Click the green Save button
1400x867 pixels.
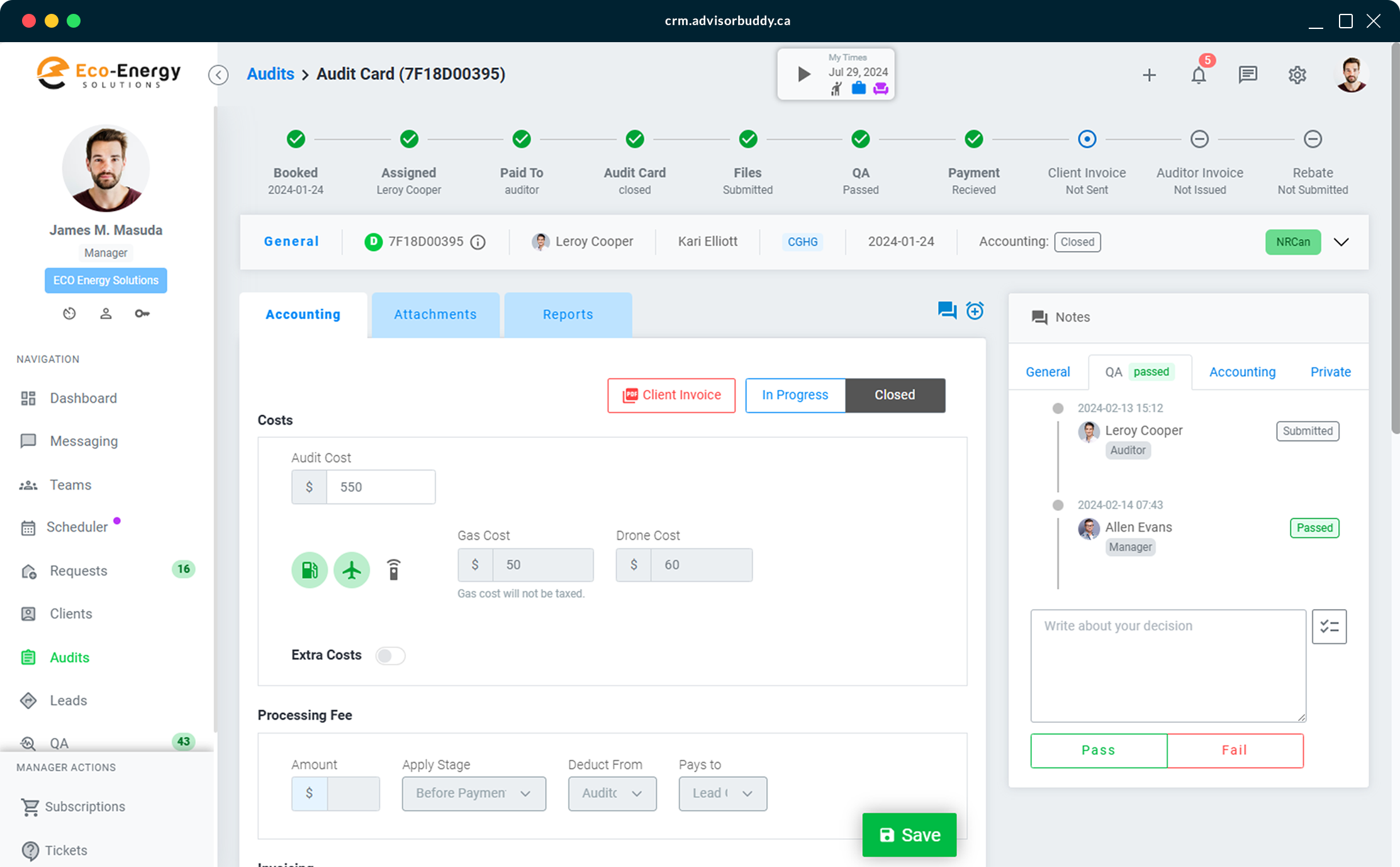(x=909, y=835)
